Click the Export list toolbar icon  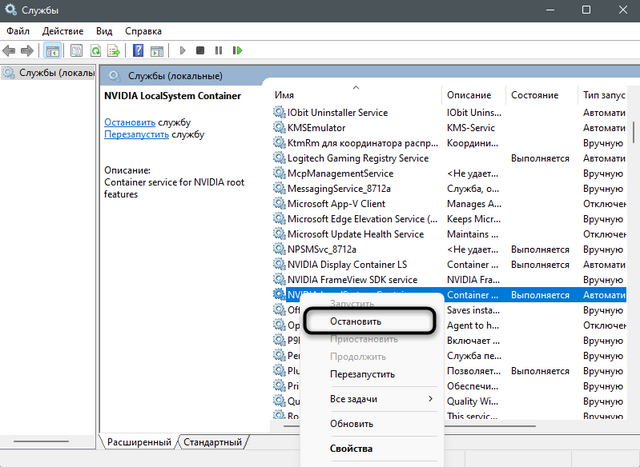[113, 51]
